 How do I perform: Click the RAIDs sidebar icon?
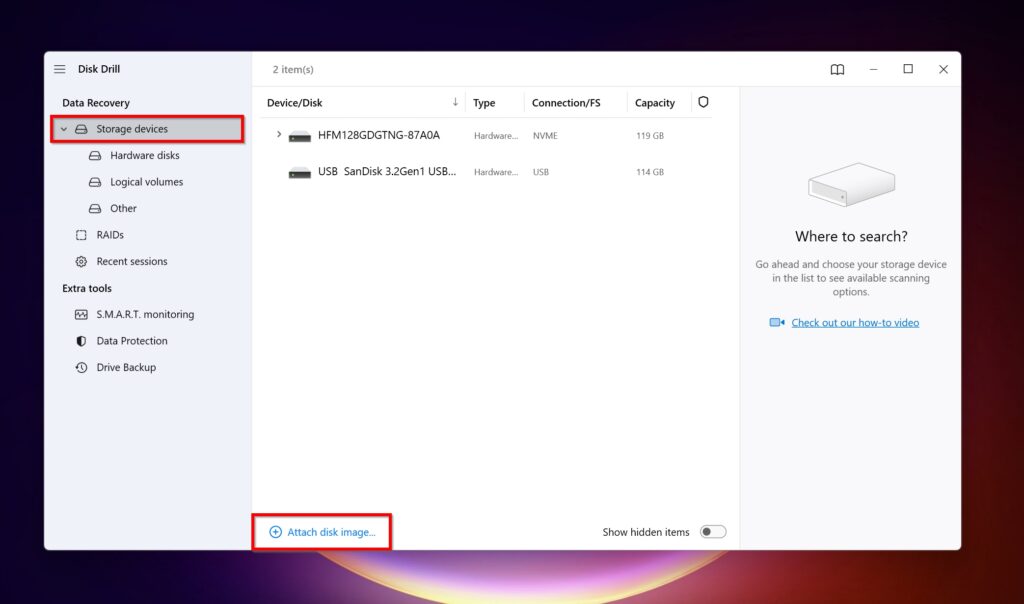coord(80,235)
